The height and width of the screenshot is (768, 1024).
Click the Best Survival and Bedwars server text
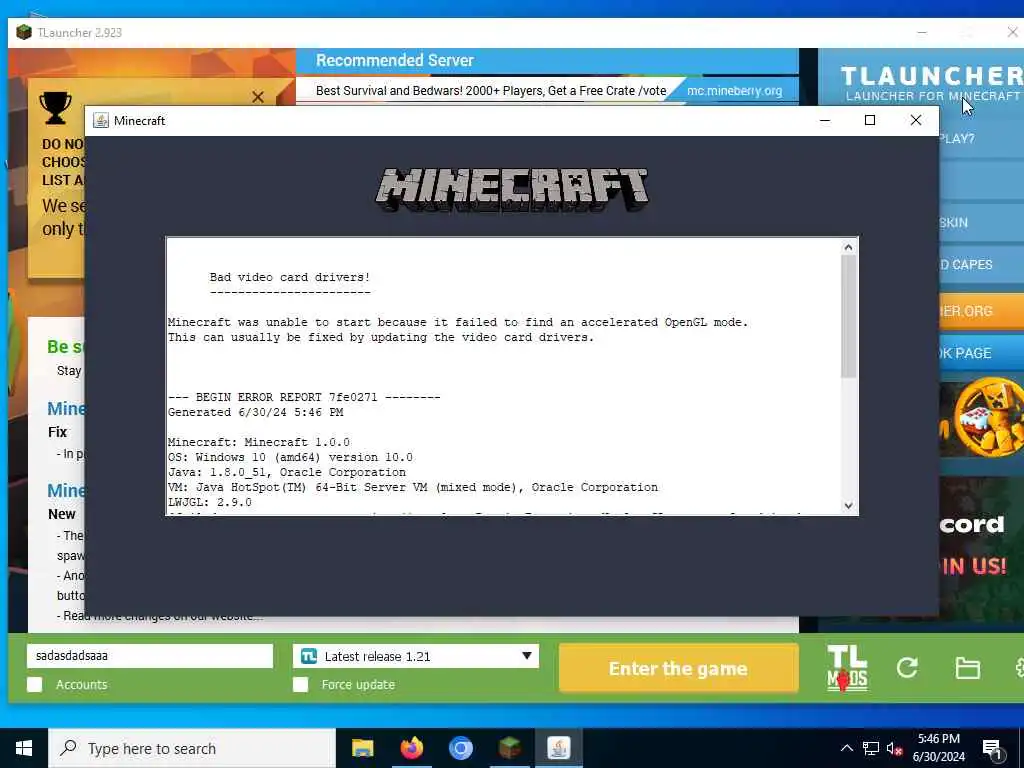click(x=491, y=91)
